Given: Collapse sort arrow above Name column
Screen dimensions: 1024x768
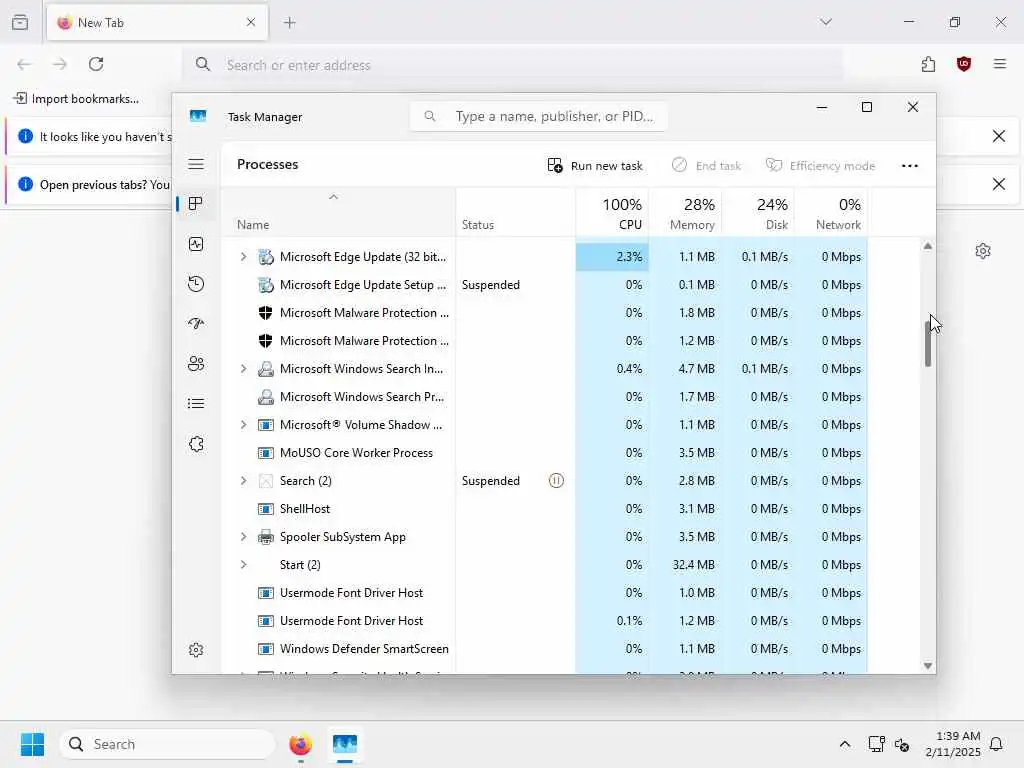Looking at the screenshot, I should click(x=333, y=197).
